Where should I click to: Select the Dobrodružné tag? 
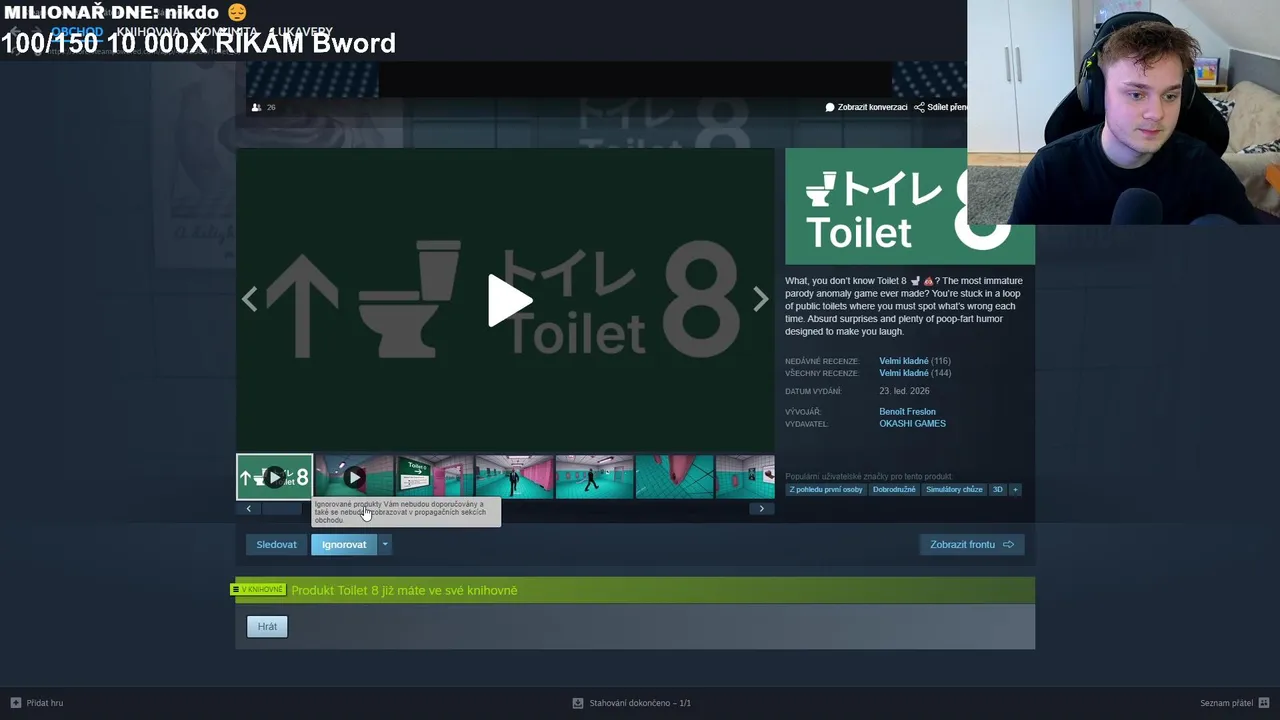click(x=894, y=490)
